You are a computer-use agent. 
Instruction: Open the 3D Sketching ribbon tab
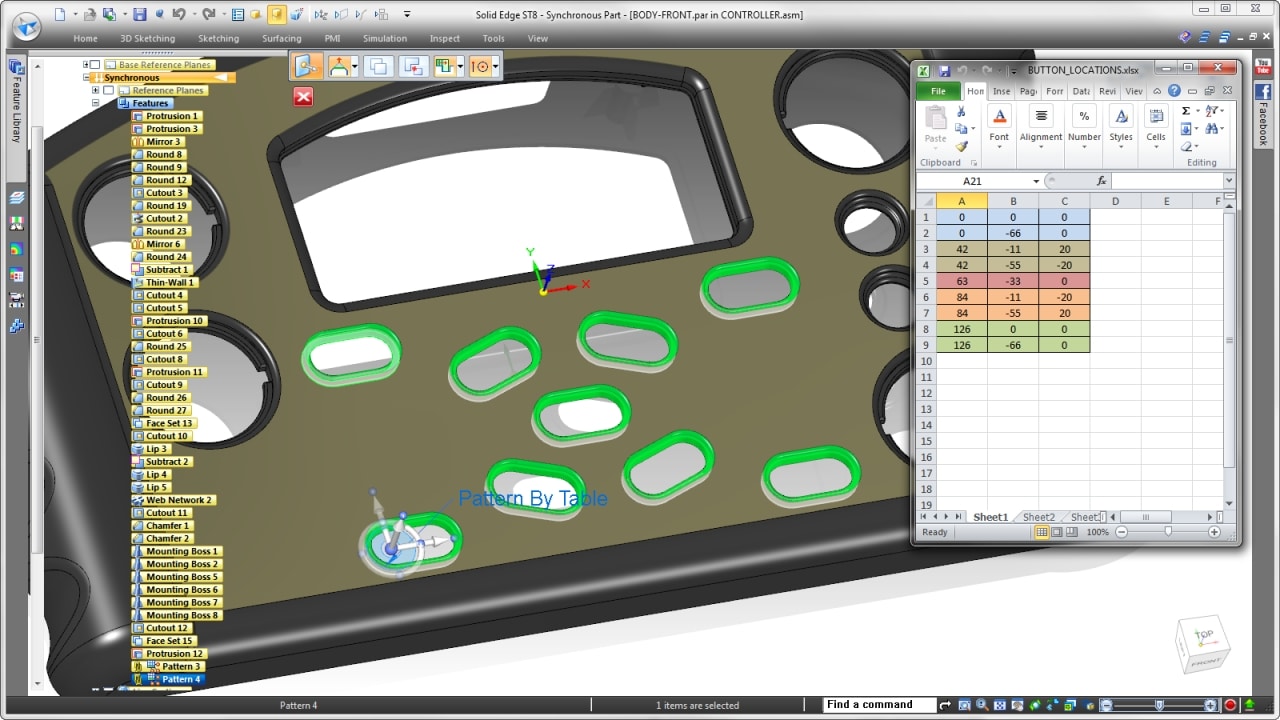[147, 38]
